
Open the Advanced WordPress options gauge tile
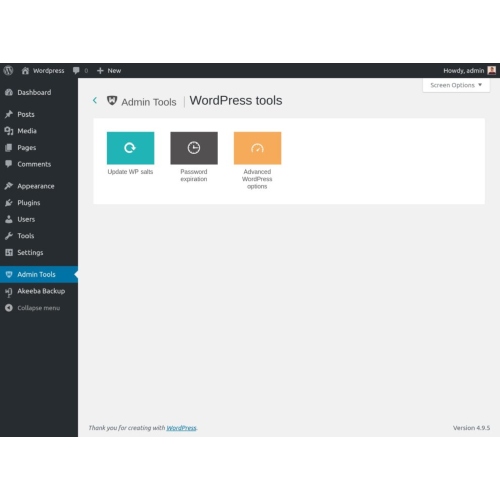point(257,148)
